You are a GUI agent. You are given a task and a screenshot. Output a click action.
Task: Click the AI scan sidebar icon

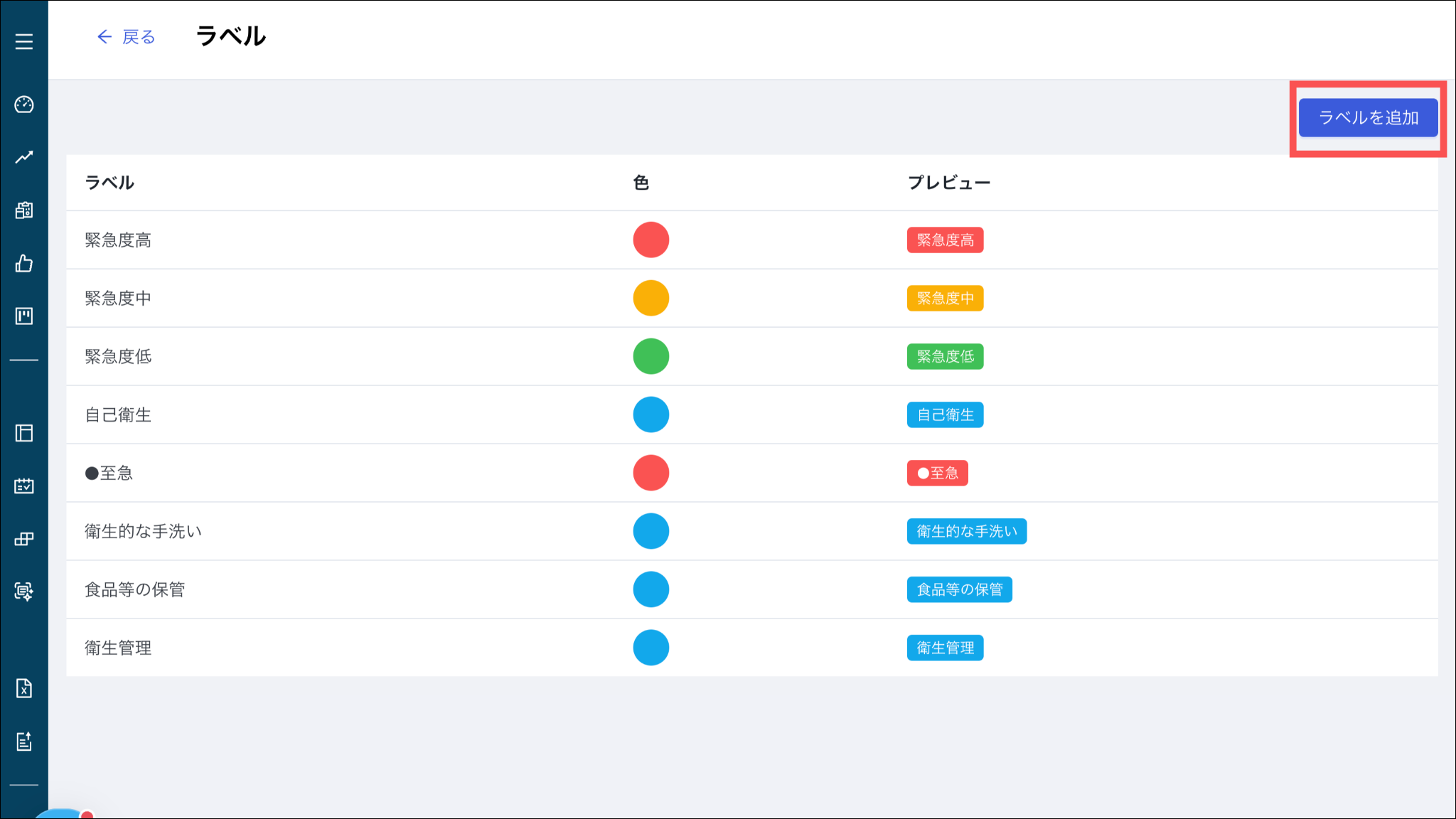pos(24,591)
